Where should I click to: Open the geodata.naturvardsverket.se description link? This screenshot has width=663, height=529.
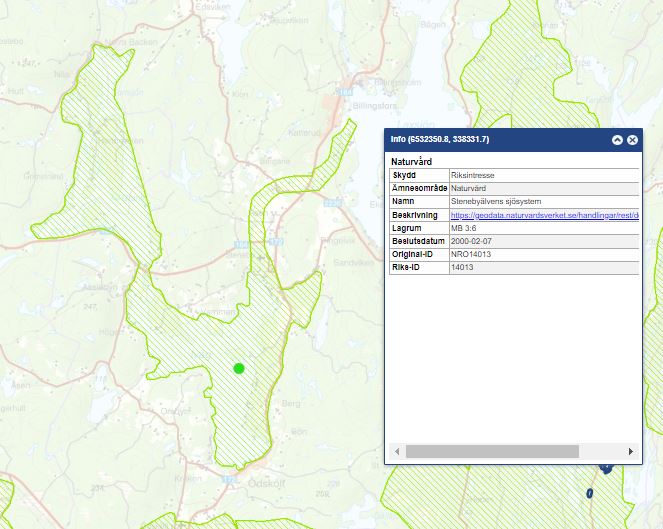(x=544, y=215)
